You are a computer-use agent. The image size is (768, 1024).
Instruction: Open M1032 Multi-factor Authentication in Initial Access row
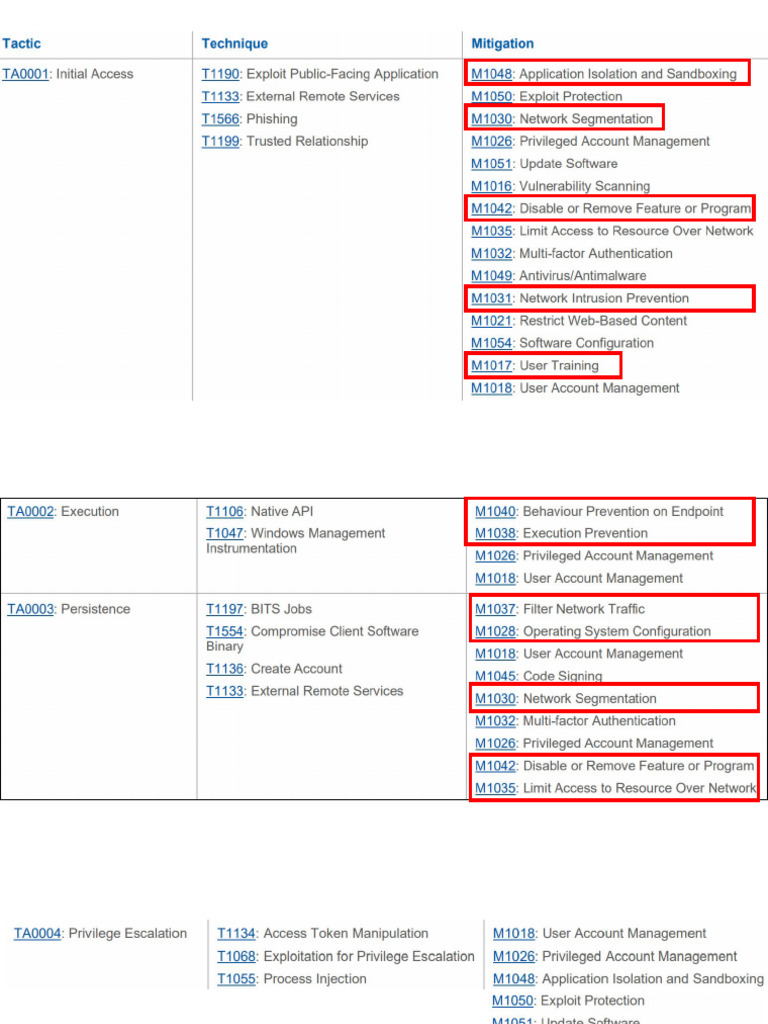pos(492,253)
